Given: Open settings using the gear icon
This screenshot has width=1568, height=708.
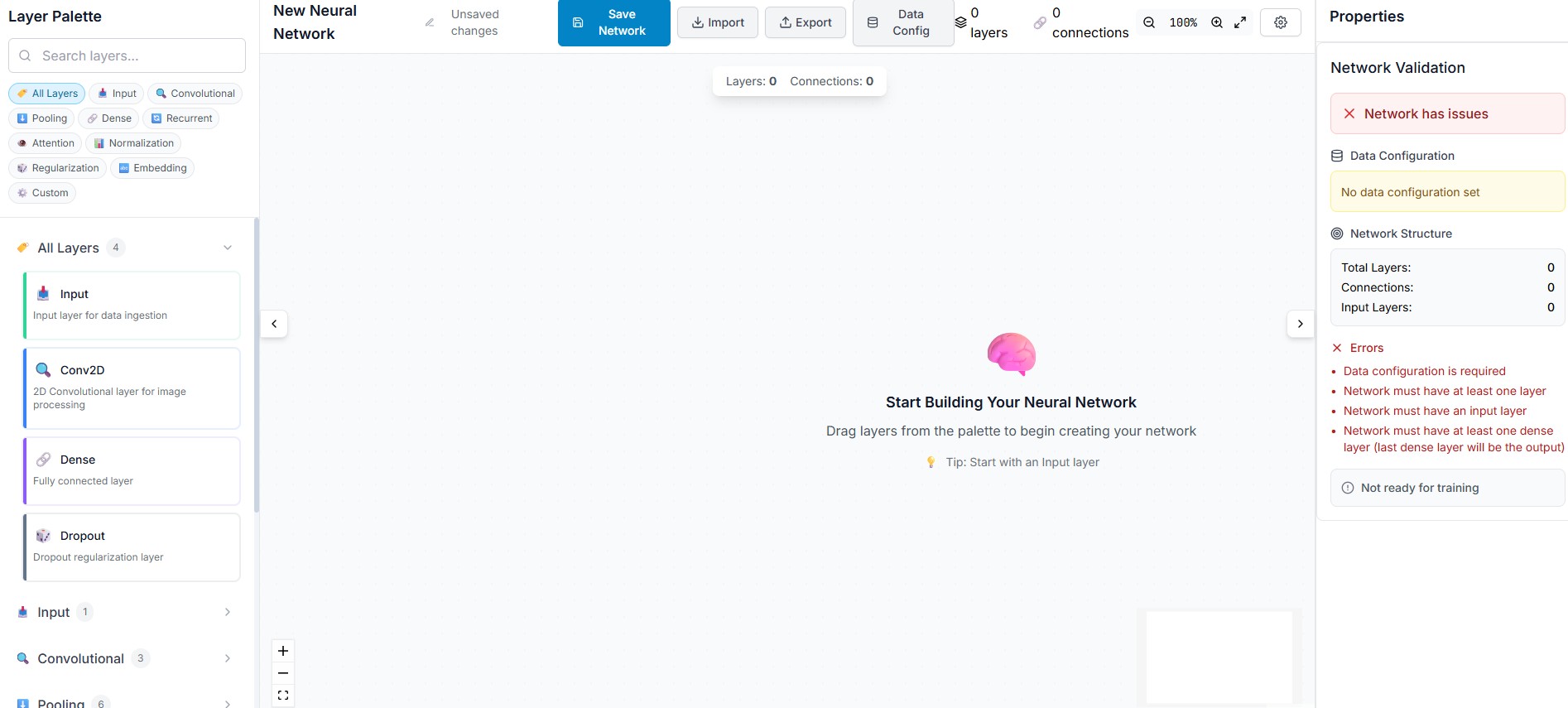Looking at the screenshot, I should coord(1281,22).
